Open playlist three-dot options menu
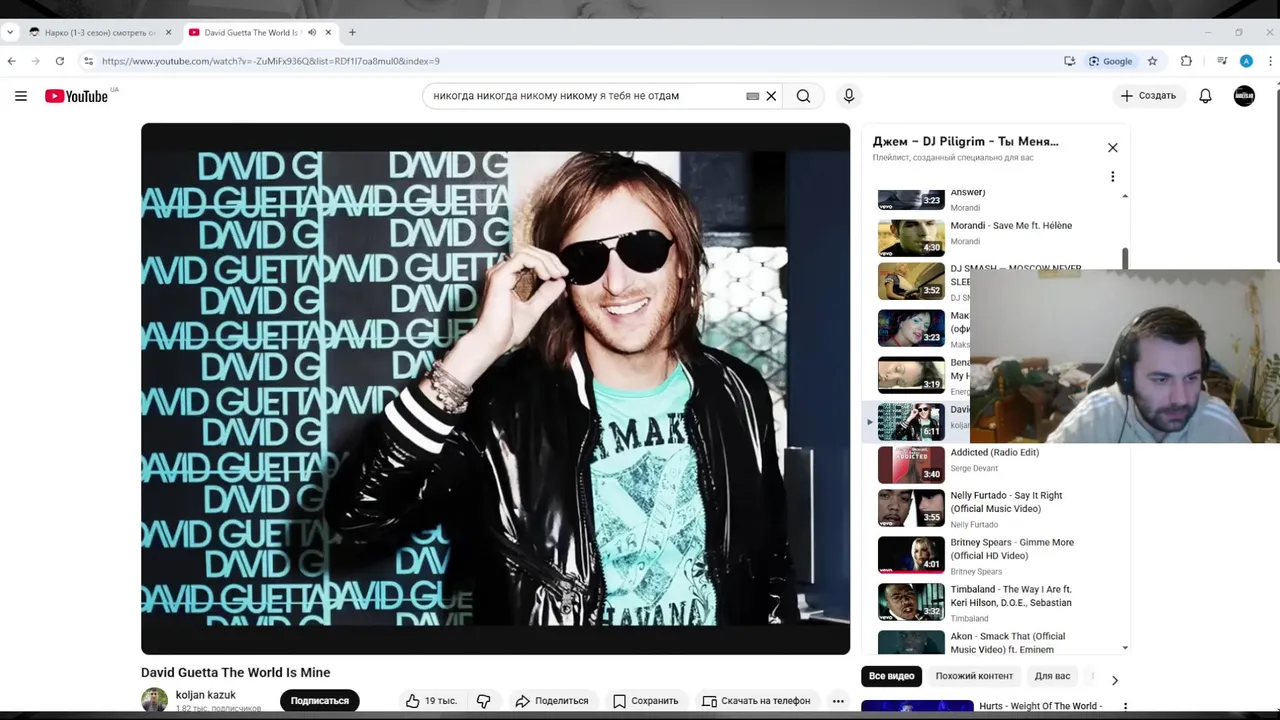The width and height of the screenshot is (1280, 720). (1112, 177)
